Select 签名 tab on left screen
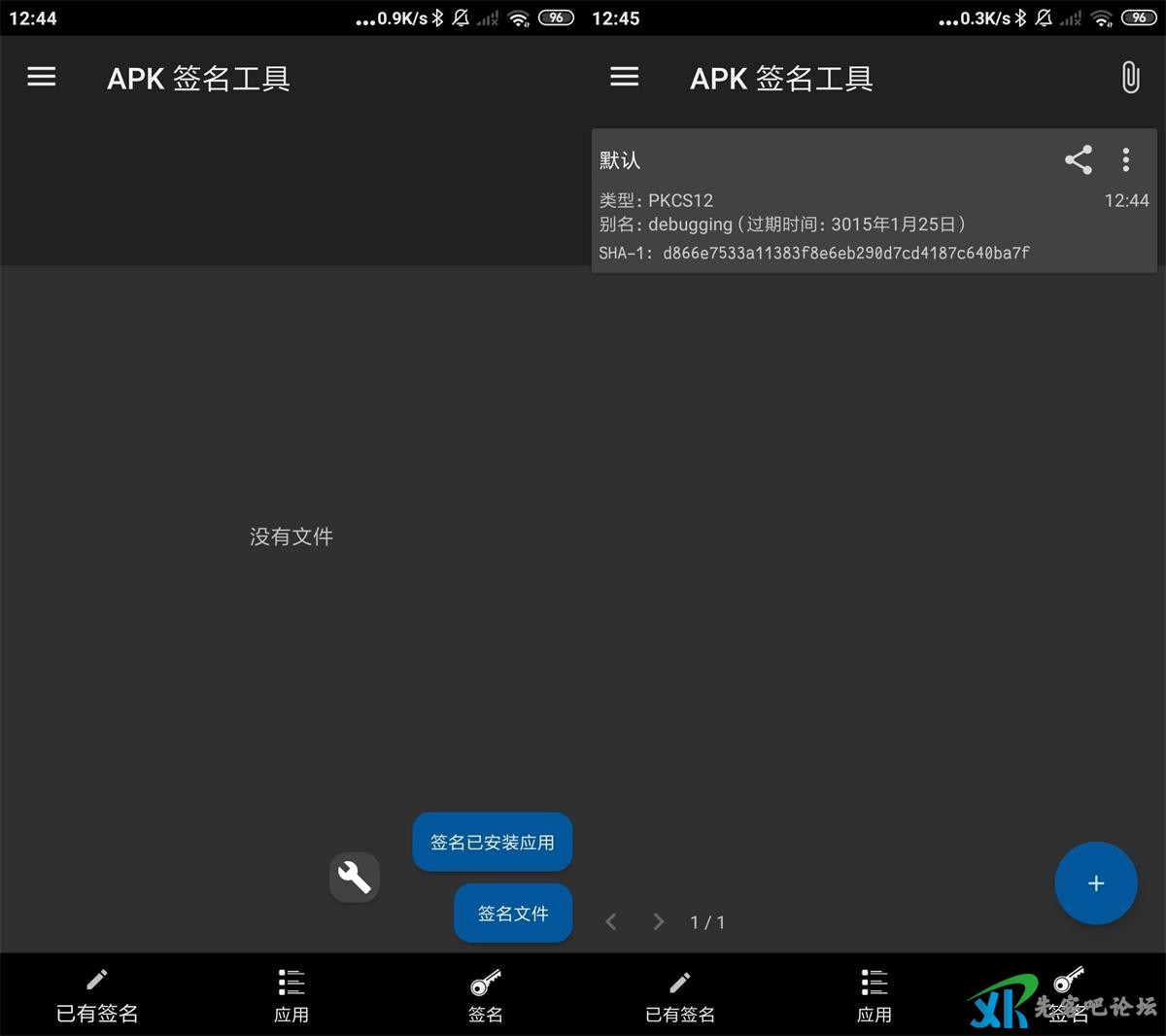The height and width of the screenshot is (1036, 1166). [x=486, y=996]
